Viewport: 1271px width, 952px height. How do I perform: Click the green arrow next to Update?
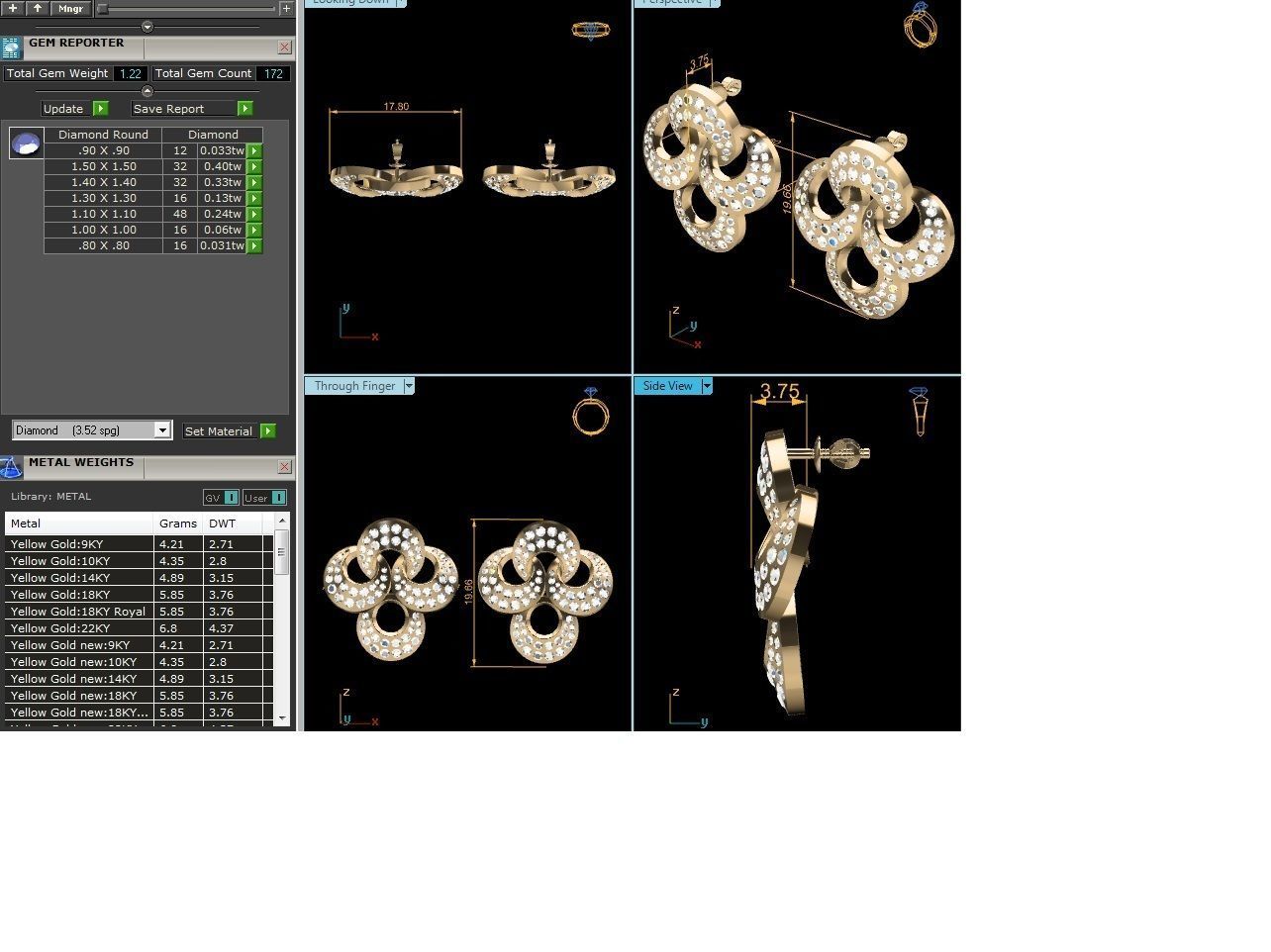pos(101,108)
